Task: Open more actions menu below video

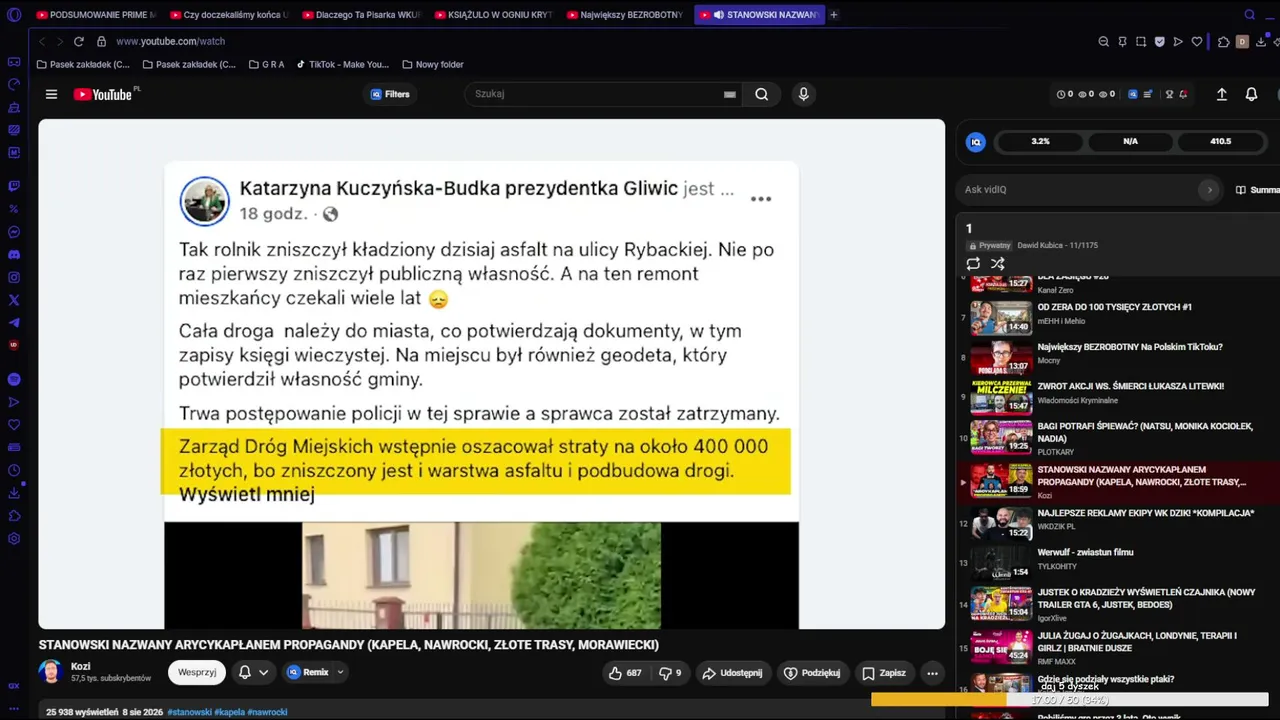Action: click(932, 673)
